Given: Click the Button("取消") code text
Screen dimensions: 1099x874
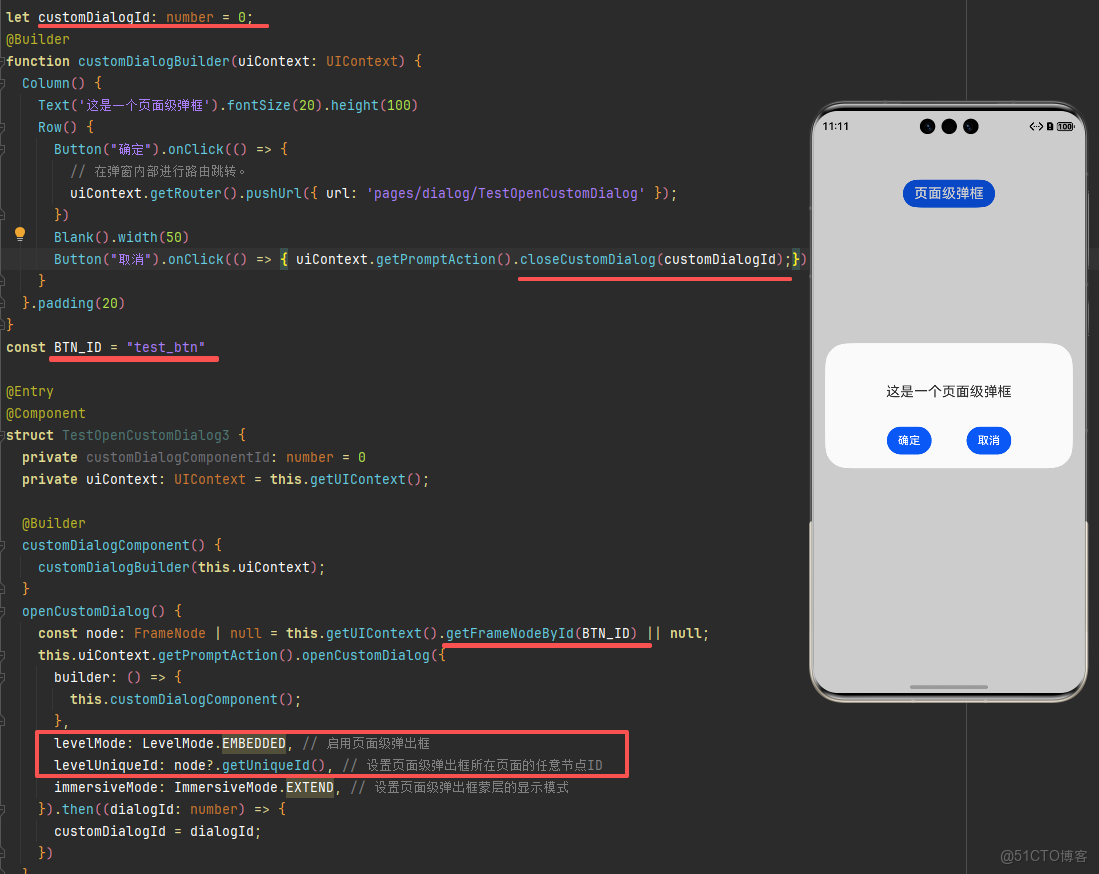Looking at the screenshot, I should tap(107, 259).
